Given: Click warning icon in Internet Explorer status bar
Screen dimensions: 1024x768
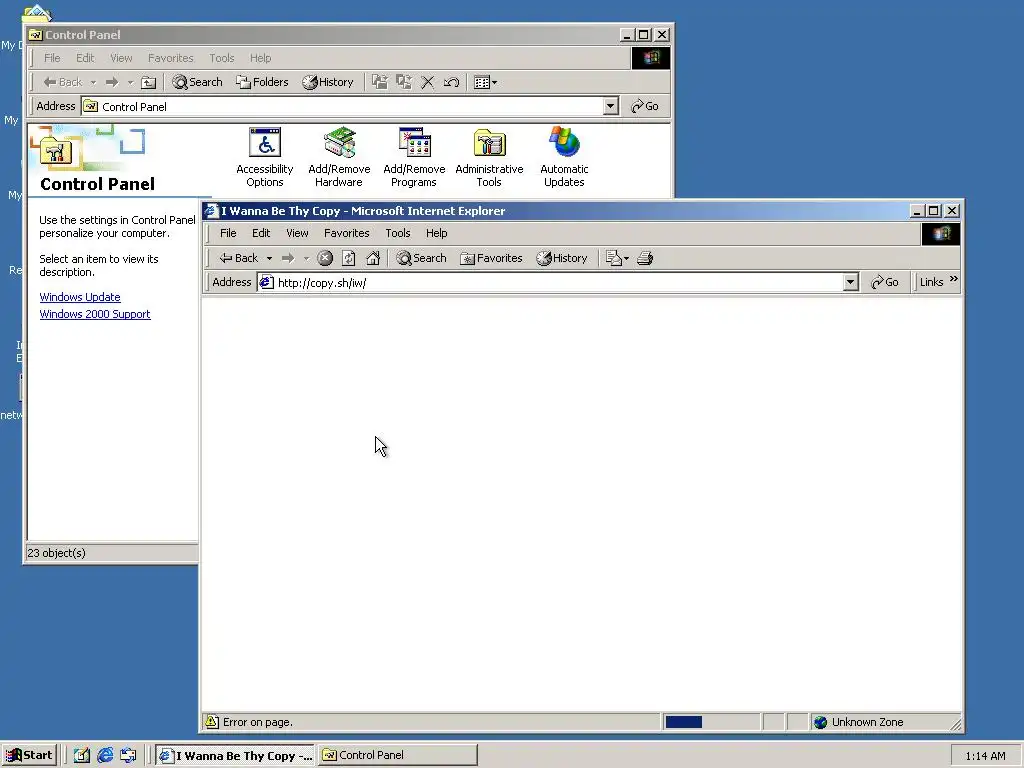Looking at the screenshot, I should click(x=212, y=722).
